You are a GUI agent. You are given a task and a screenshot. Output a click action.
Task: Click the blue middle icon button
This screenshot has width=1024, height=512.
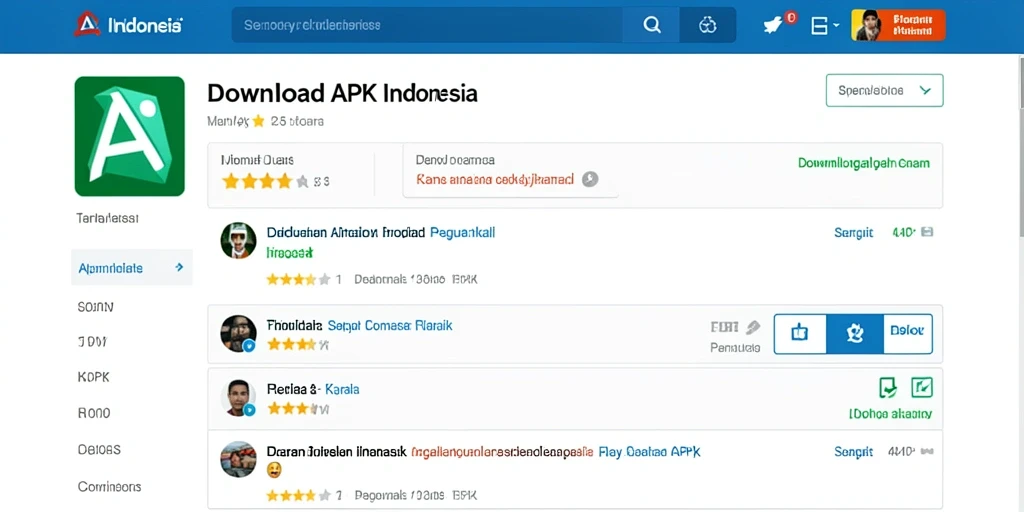pos(854,334)
